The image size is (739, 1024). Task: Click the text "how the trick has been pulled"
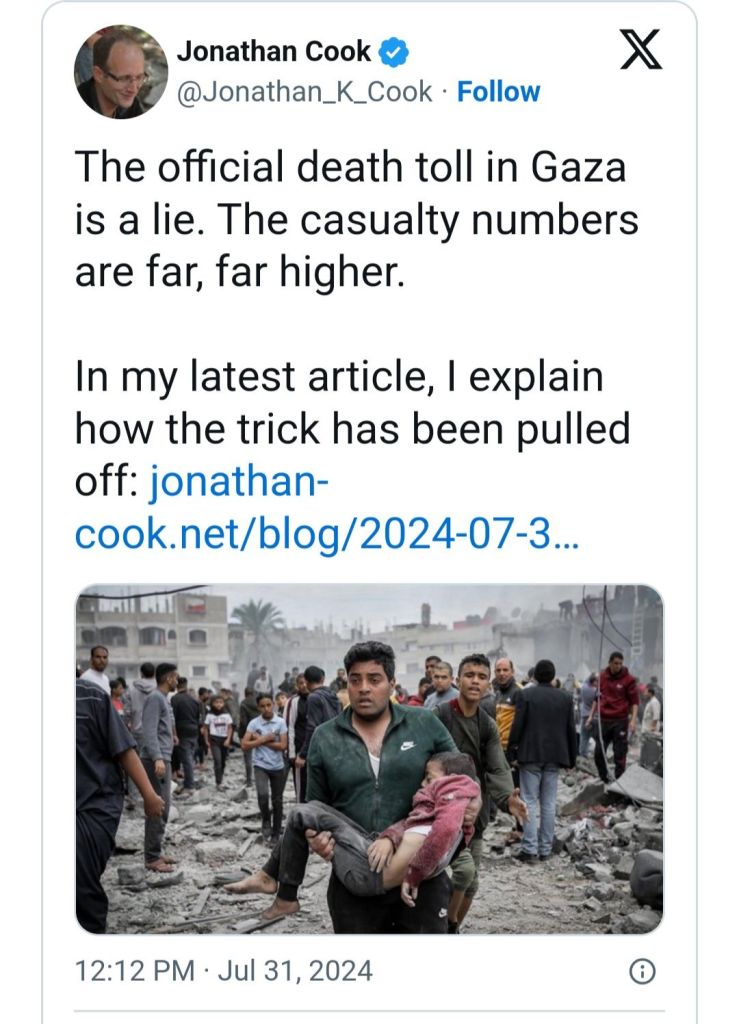(x=352, y=430)
